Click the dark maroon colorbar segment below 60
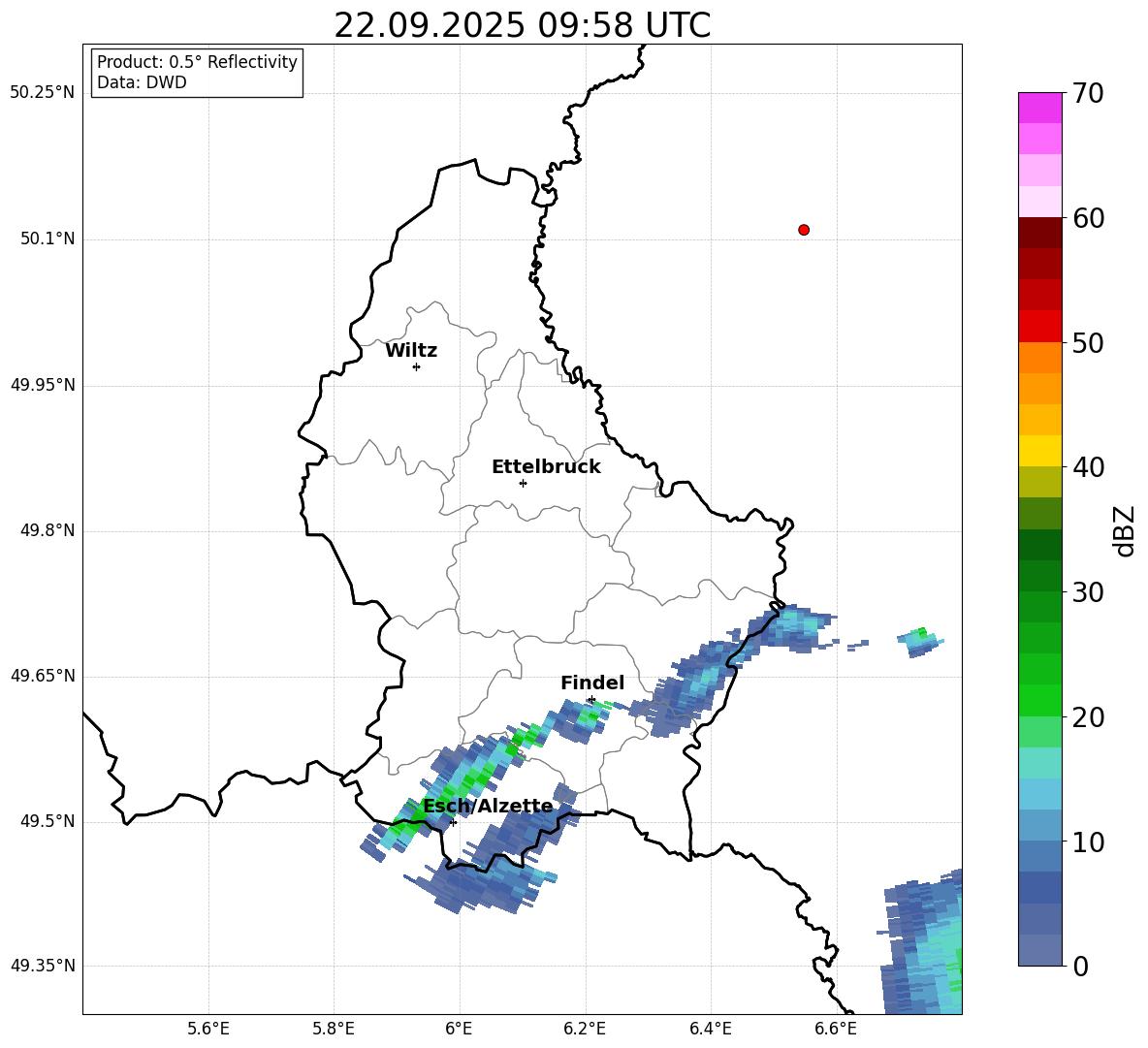The height and width of the screenshot is (1048, 1148). [1039, 233]
